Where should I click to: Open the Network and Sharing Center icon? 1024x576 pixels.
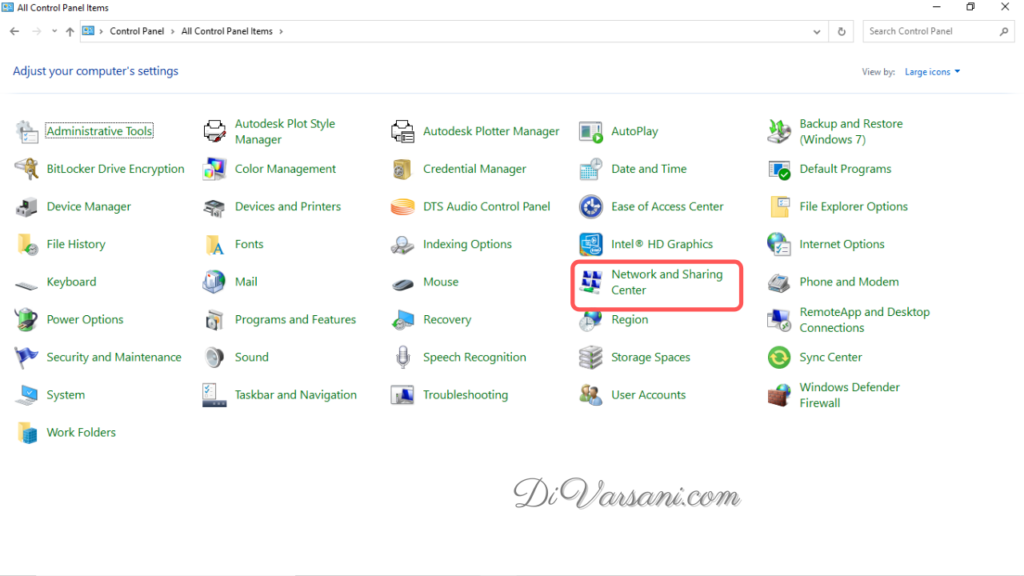pyautogui.click(x=591, y=282)
